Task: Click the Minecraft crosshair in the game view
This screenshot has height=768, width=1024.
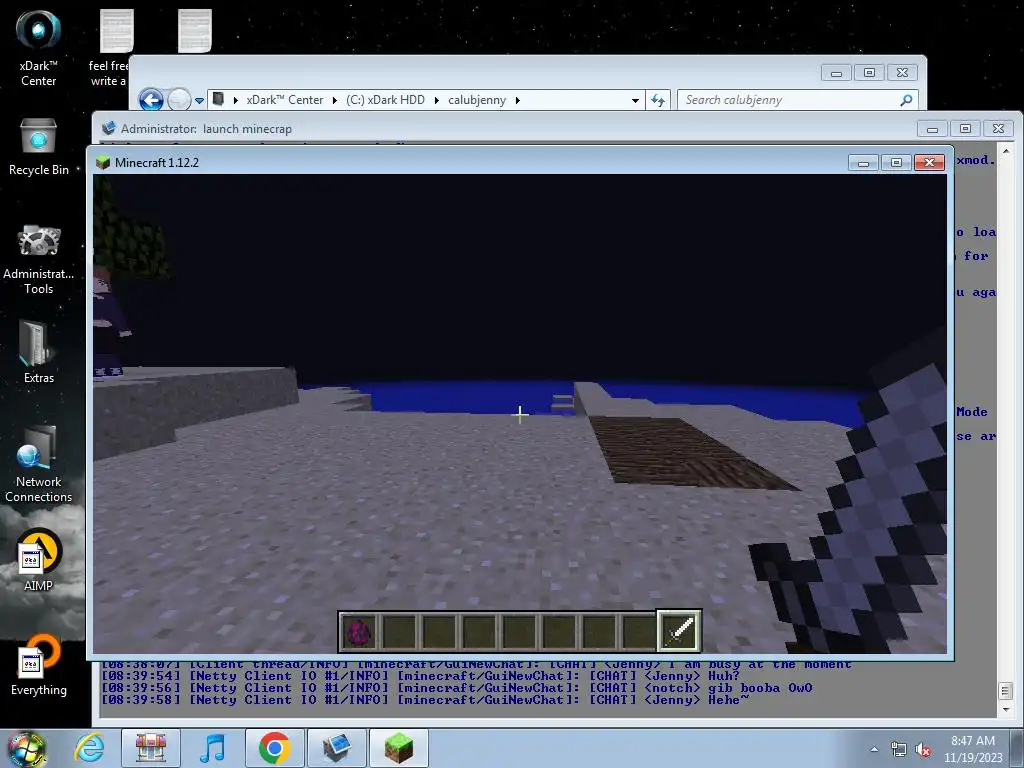Action: [520, 414]
